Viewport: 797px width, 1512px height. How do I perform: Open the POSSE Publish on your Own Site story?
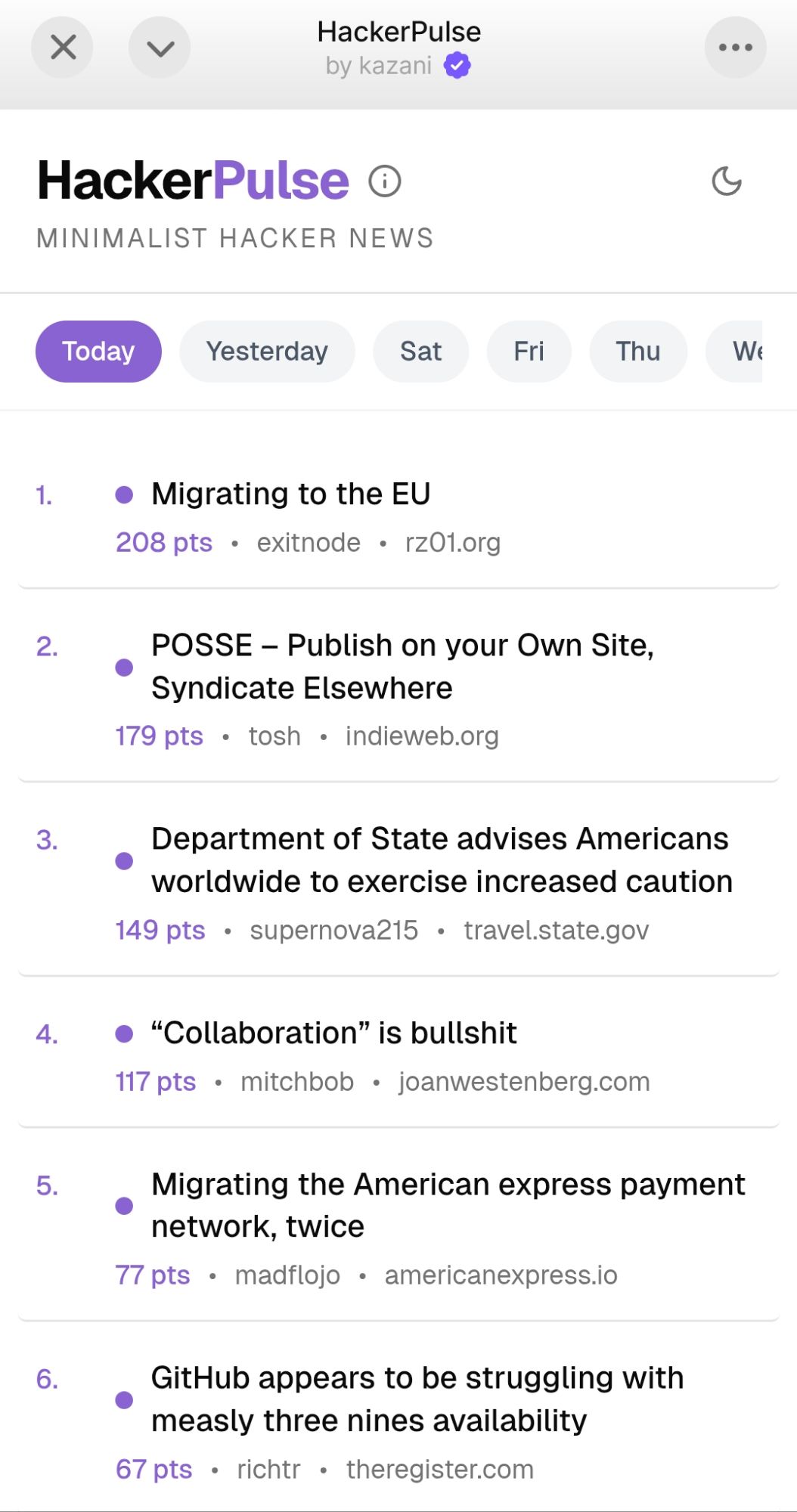click(402, 666)
